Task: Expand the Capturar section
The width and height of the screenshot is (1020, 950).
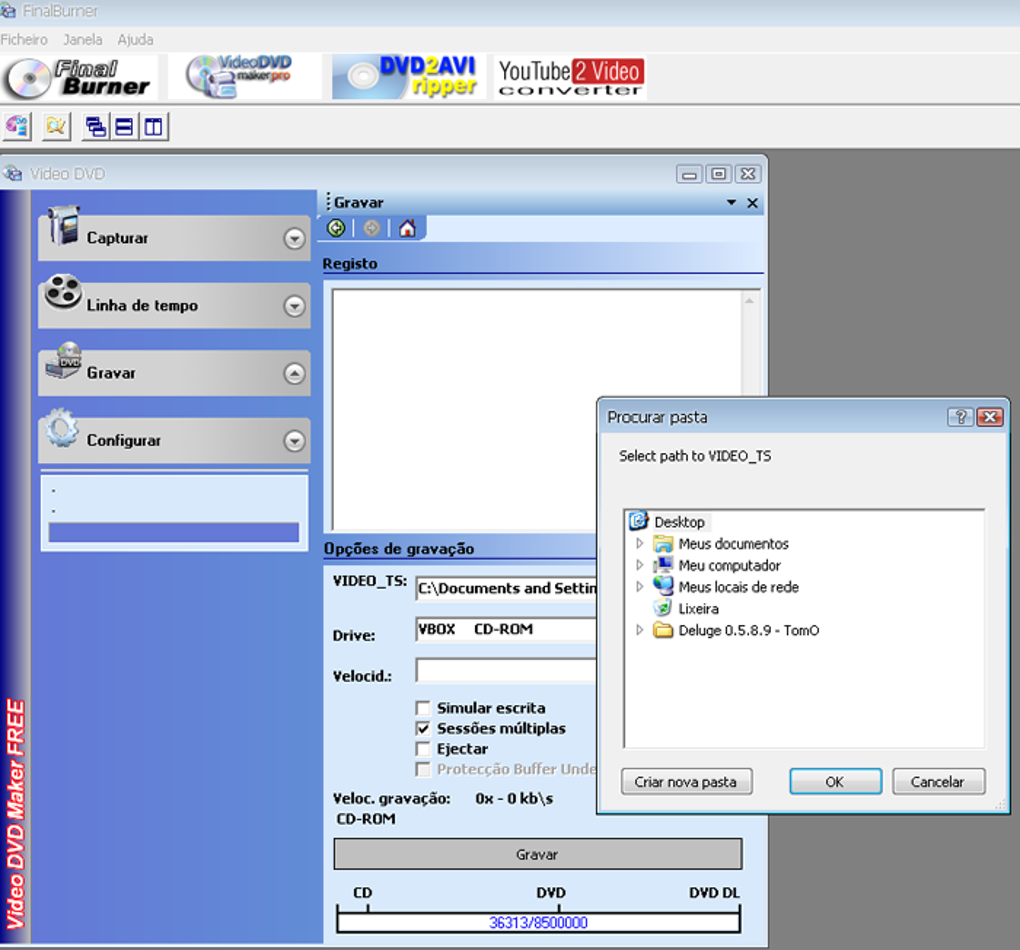Action: click(294, 238)
